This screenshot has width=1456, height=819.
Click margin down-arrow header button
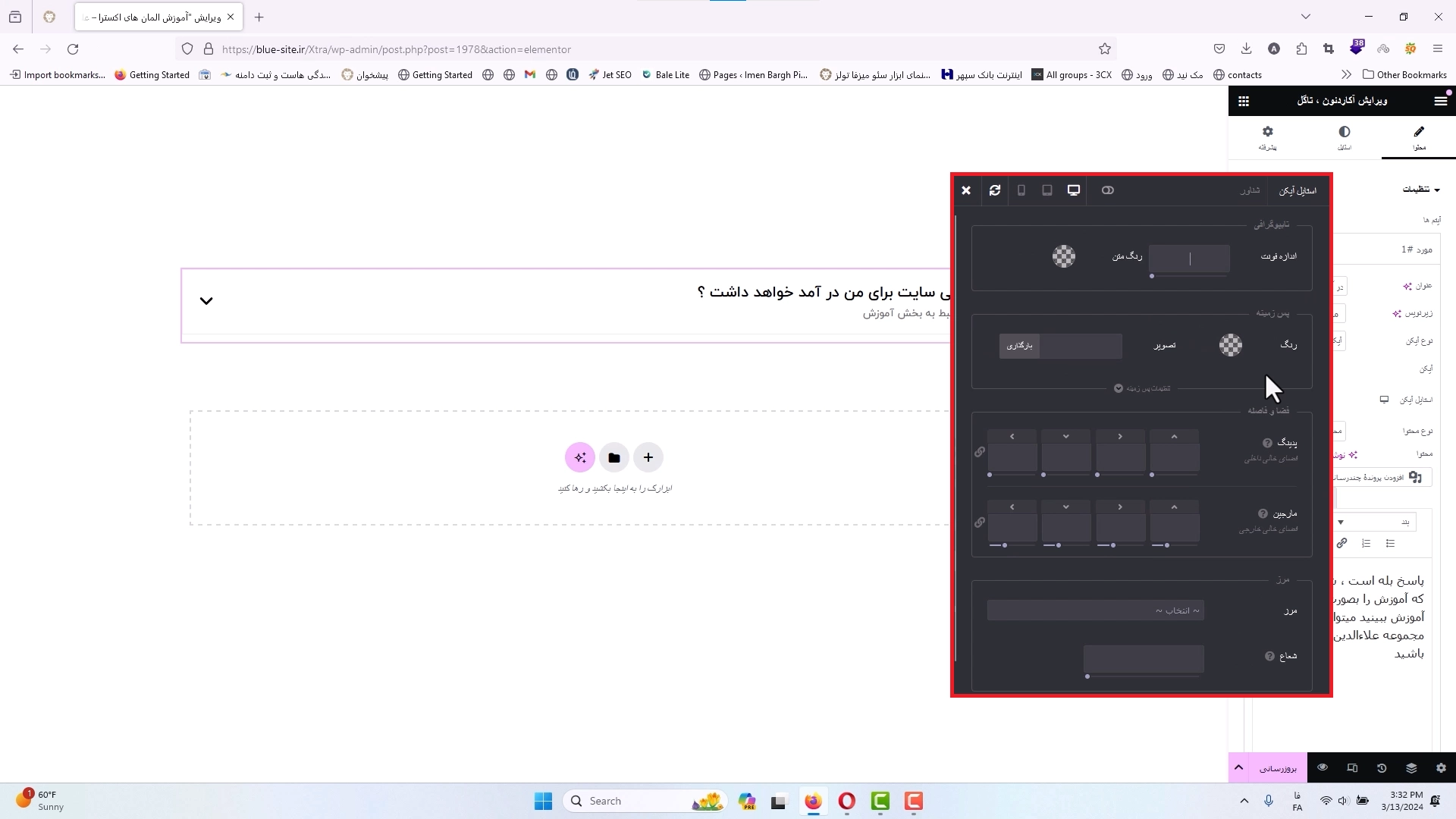[1066, 507]
